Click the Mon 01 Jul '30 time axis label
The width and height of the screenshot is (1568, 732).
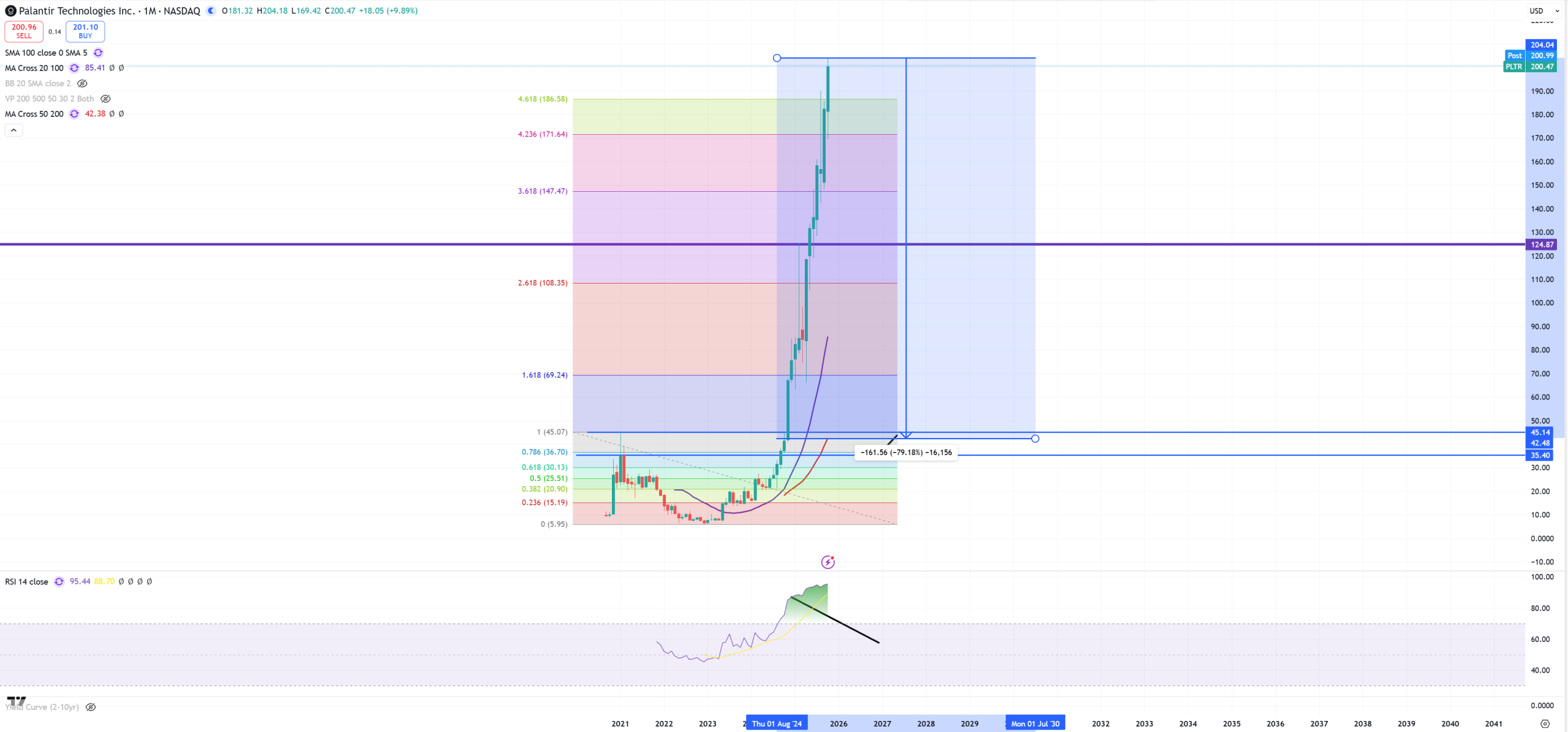pos(1035,723)
